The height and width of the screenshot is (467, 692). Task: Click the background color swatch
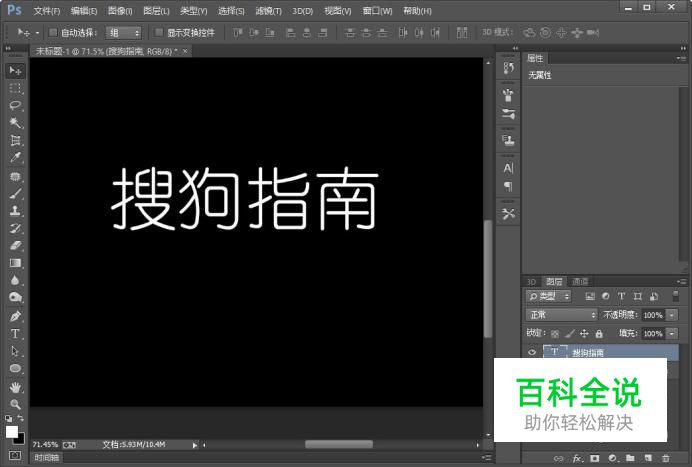pos(21,440)
